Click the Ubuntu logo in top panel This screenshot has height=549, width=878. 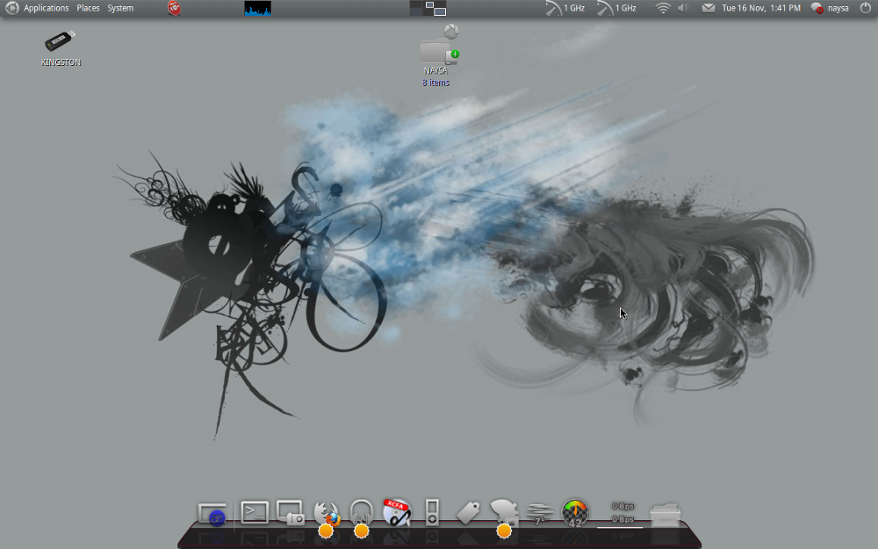point(12,8)
